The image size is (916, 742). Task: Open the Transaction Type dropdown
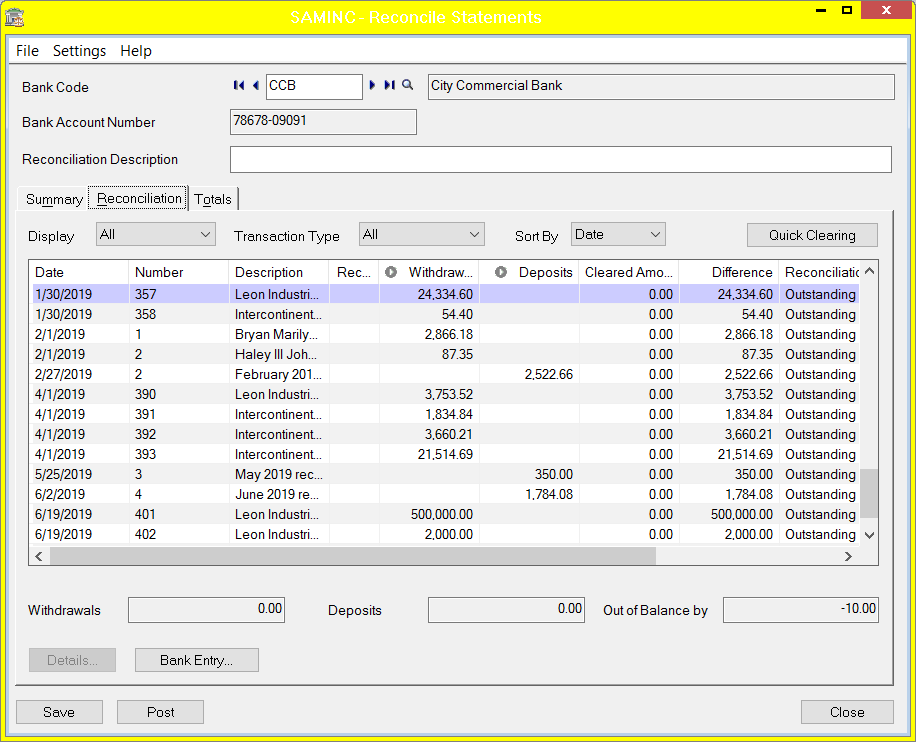pyautogui.click(x=473, y=233)
